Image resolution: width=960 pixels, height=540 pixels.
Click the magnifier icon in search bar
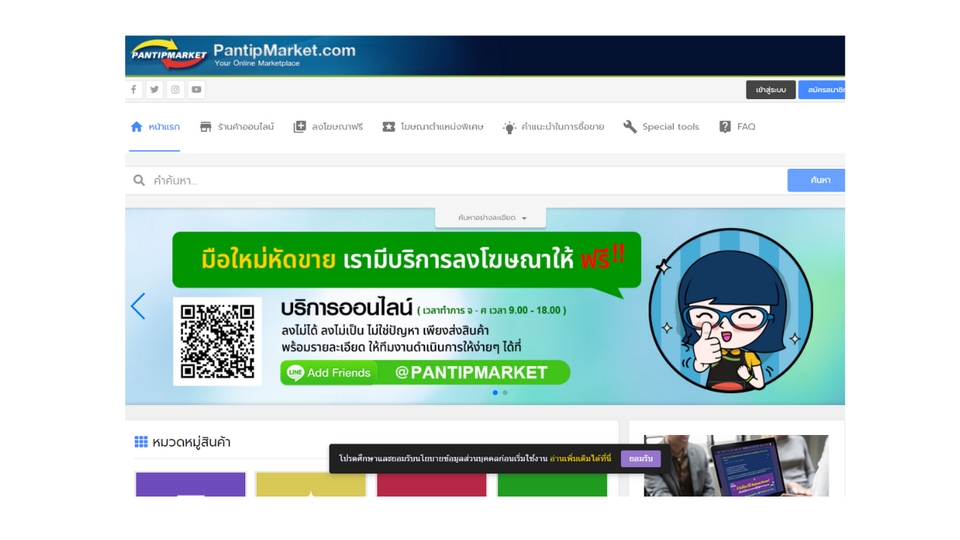(x=139, y=180)
